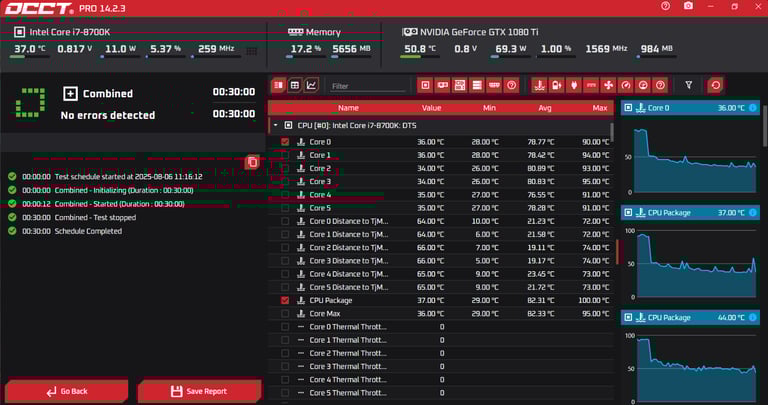Check the Core 5 sensor checkbox

coord(285,208)
